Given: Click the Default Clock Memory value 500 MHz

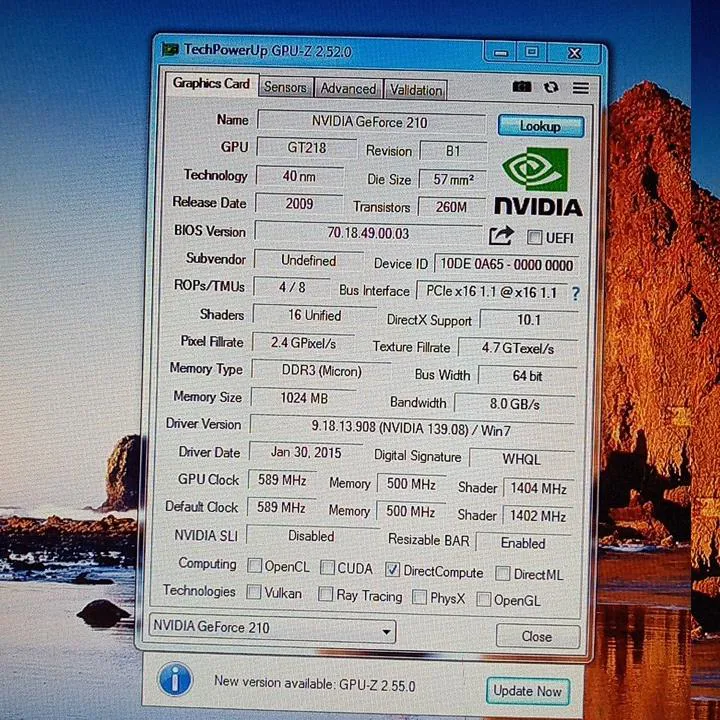Looking at the screenshot, I should click(410, 511).
